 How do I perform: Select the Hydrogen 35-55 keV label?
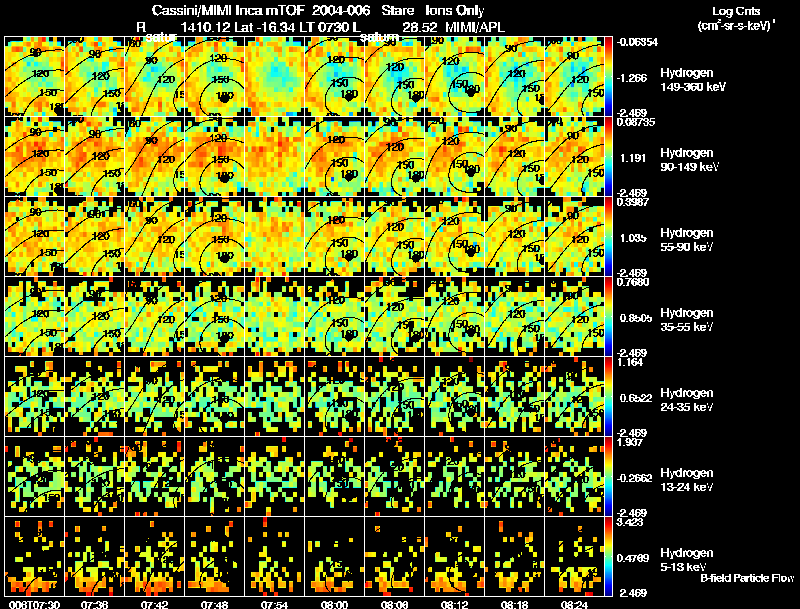[x=687, y=319]
